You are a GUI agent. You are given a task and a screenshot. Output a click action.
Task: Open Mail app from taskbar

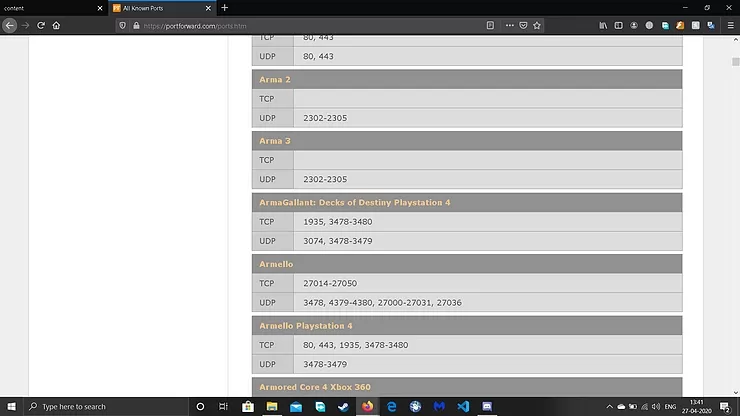click(296, 406)
